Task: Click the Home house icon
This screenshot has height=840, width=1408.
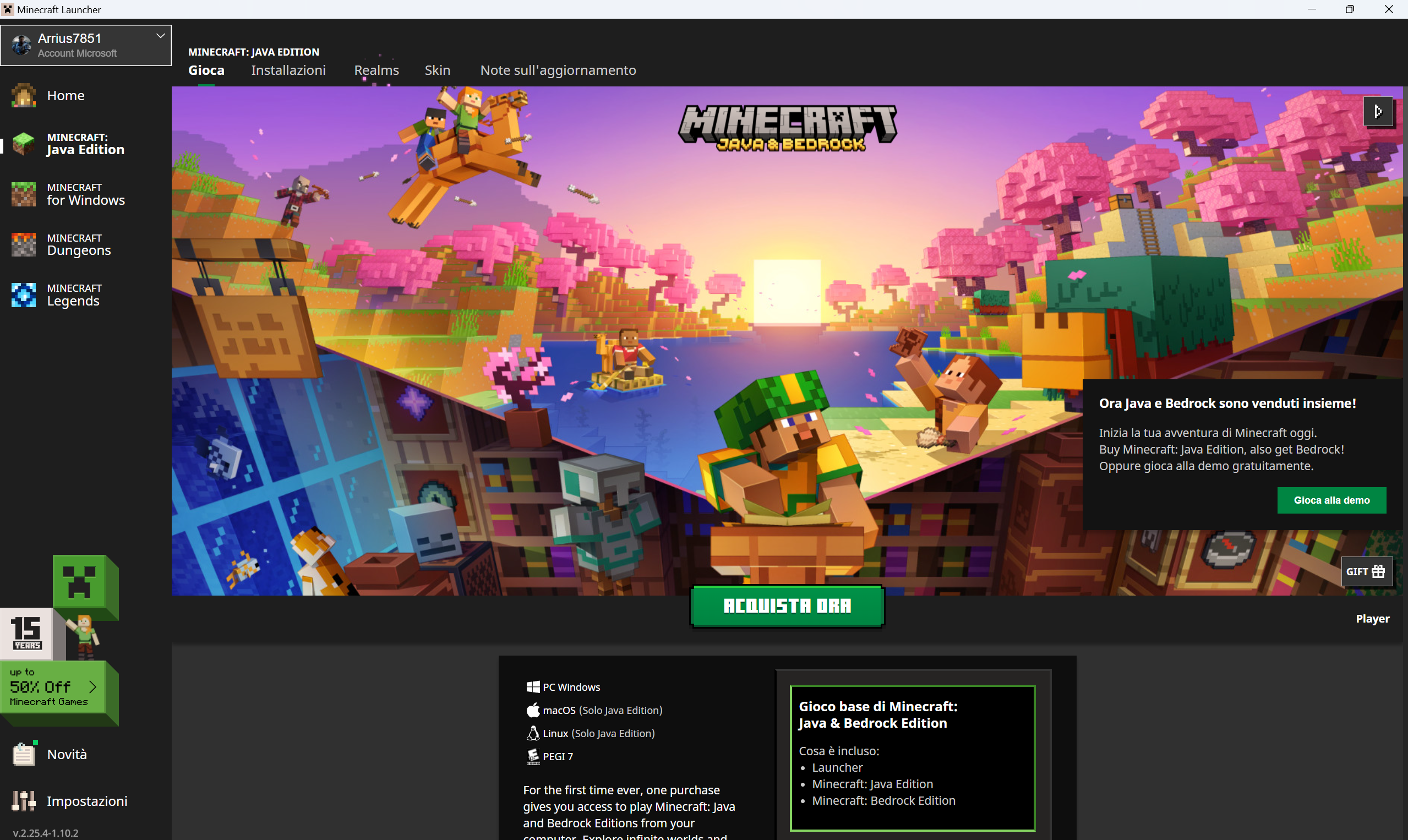Action: (x=23, y=96)
